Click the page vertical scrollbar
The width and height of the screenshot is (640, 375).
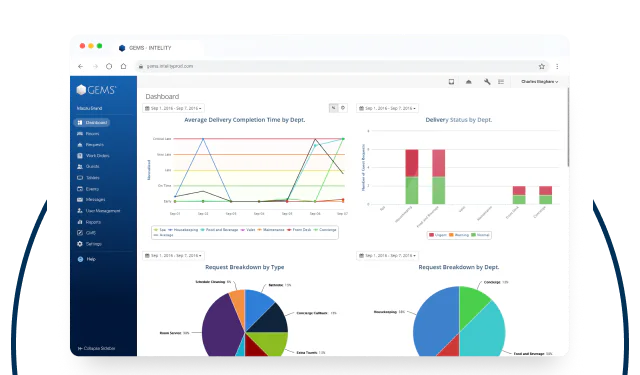coord(568,127)
